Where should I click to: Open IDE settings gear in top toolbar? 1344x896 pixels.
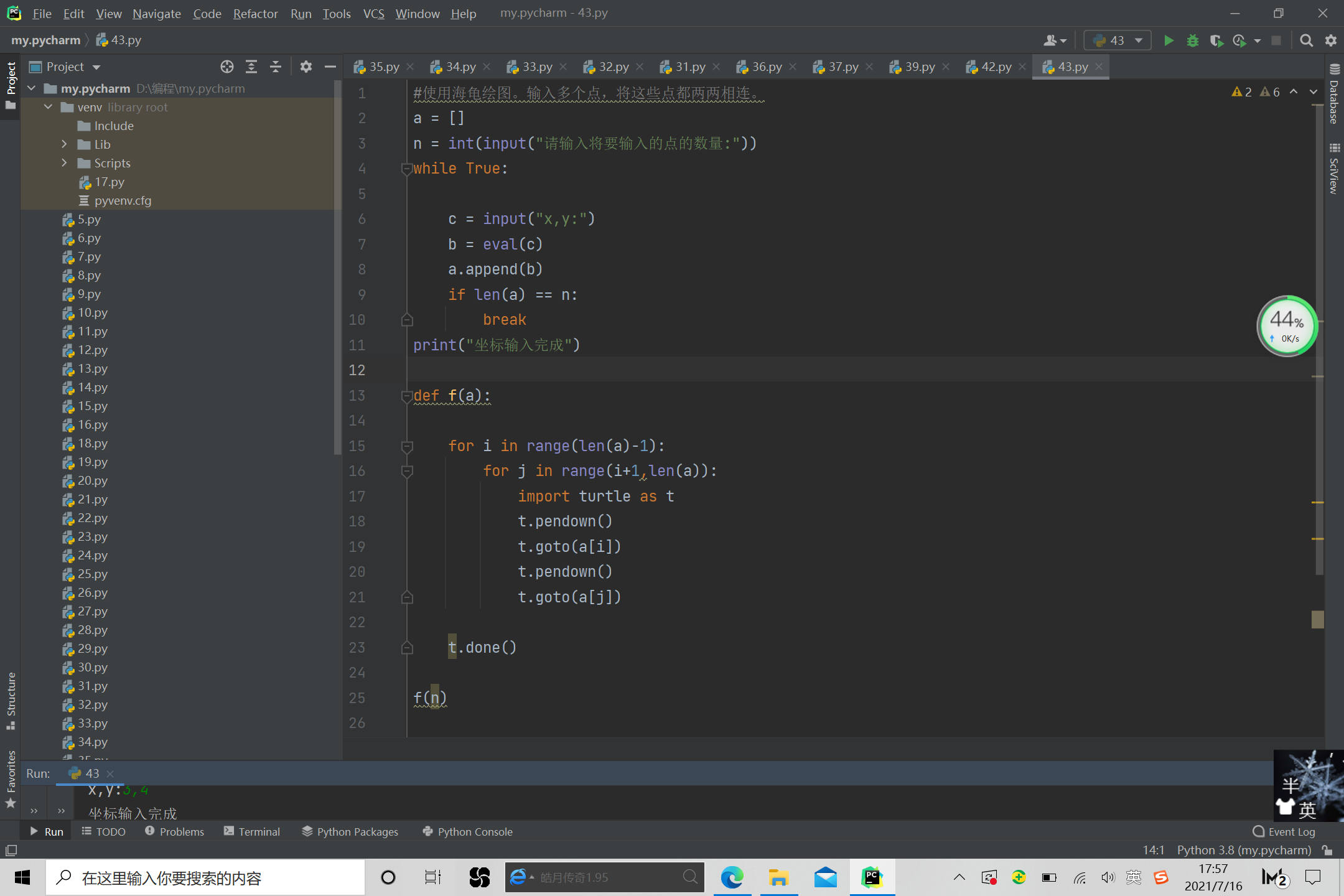[x=1331, y=40]
